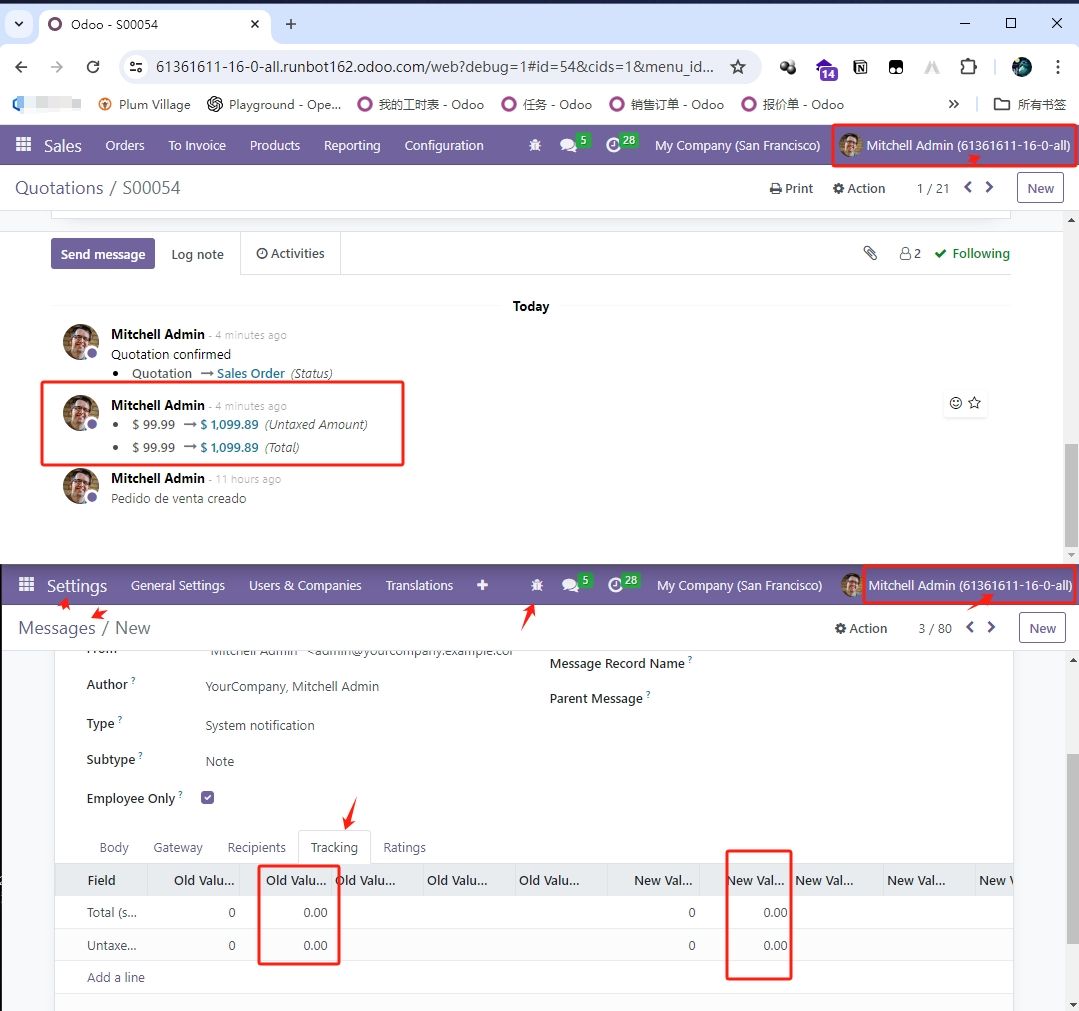
Task: Open the Products menu
Action: pyautogui.click(x=275, y=145)
